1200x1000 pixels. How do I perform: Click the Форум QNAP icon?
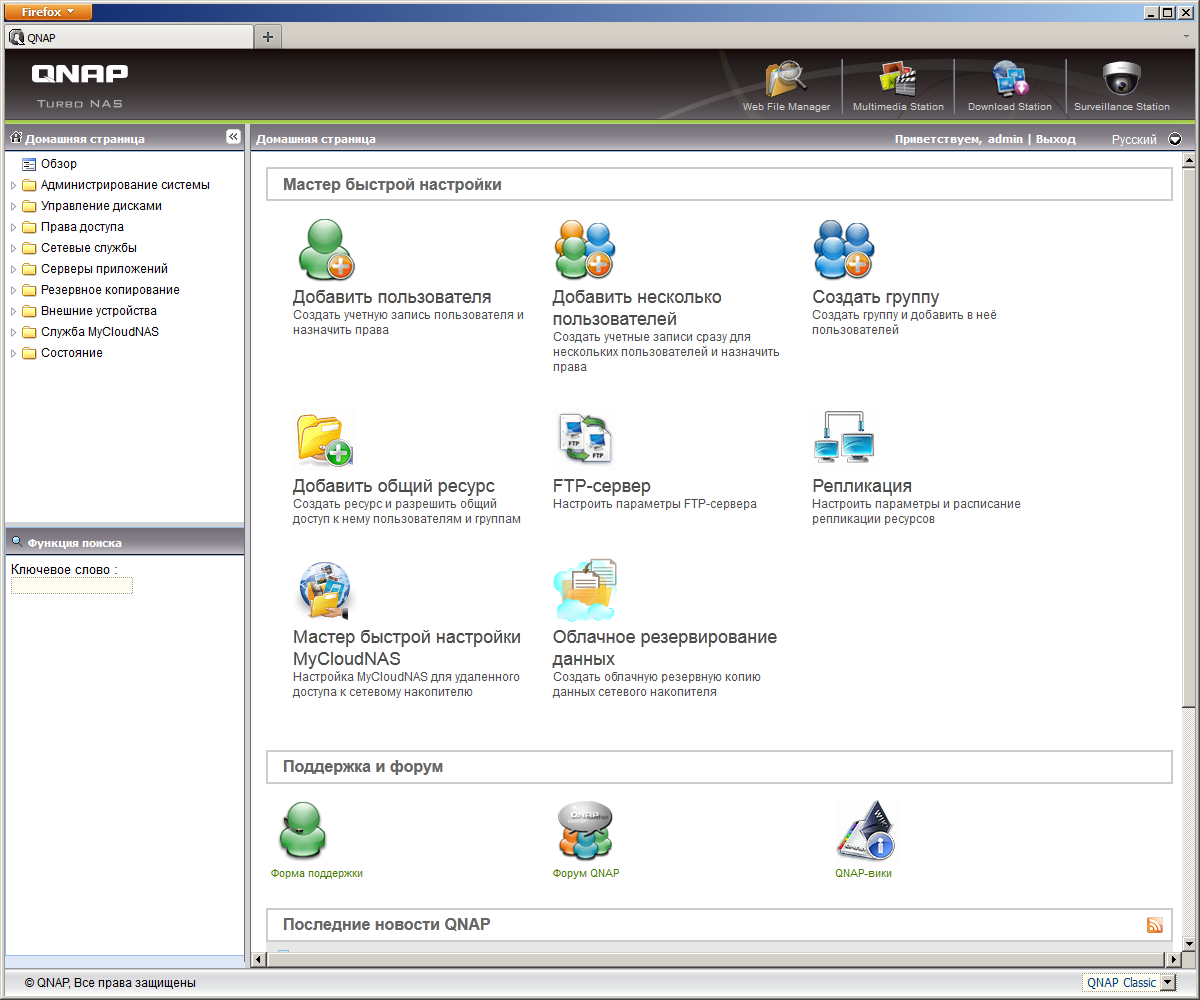(585, 830)
